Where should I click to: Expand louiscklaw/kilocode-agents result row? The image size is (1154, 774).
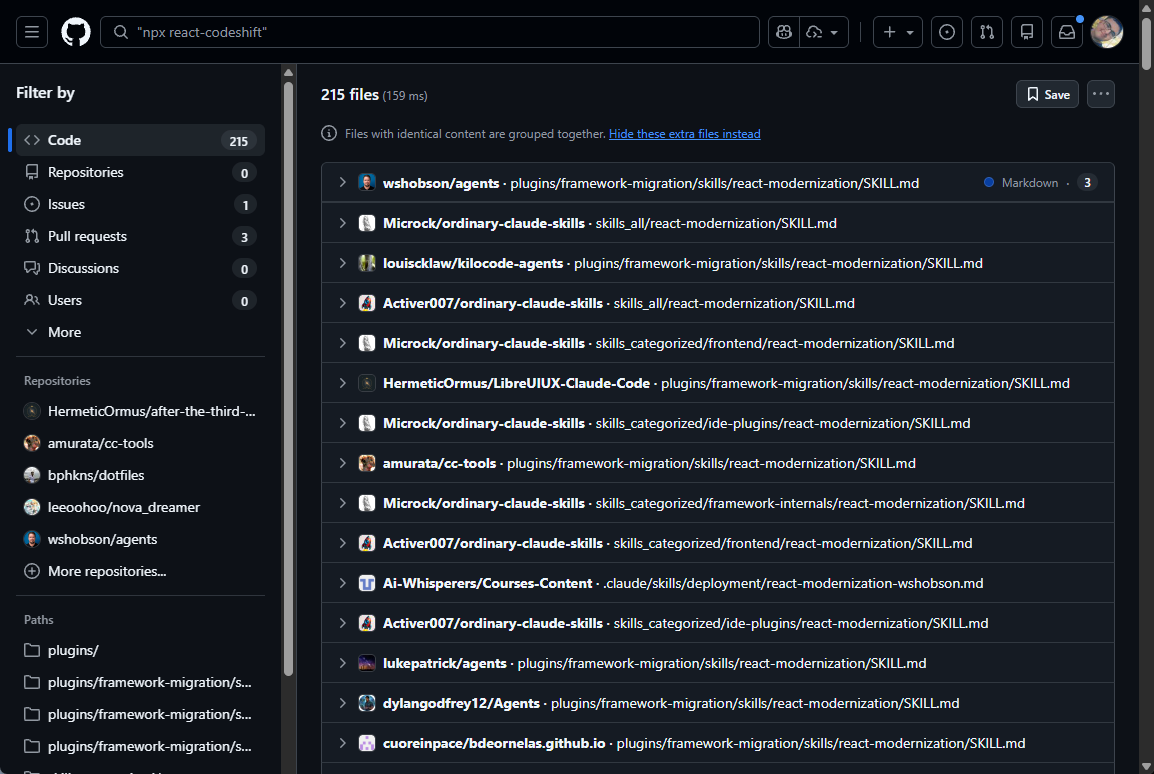click(342, 263)
